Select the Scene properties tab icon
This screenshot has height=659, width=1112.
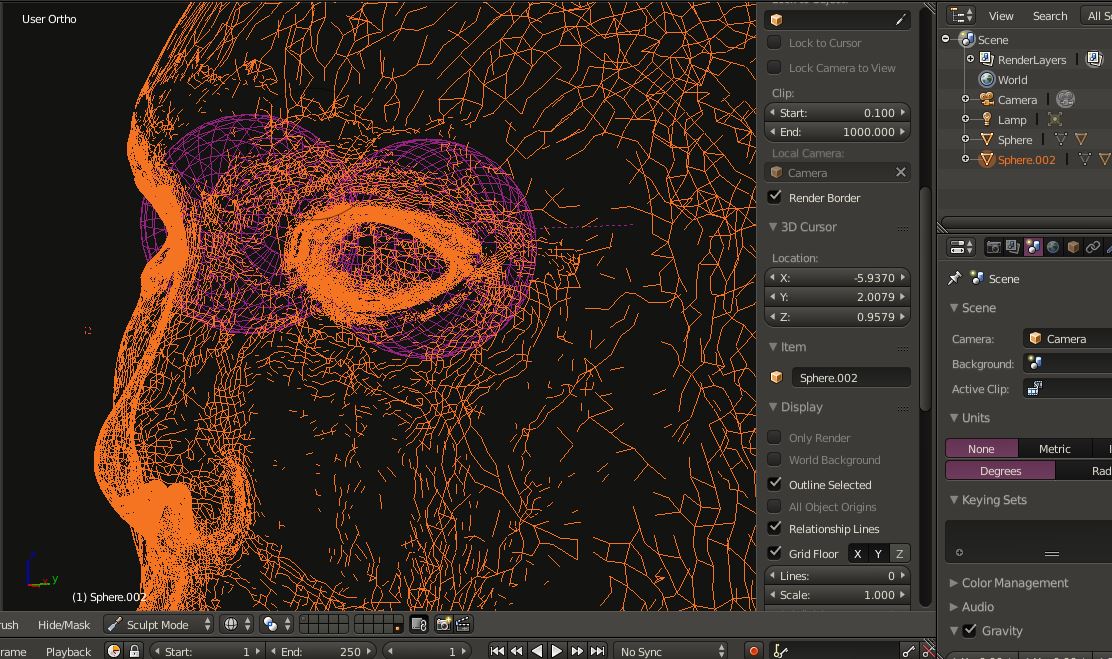click(x=1032, y=247)
